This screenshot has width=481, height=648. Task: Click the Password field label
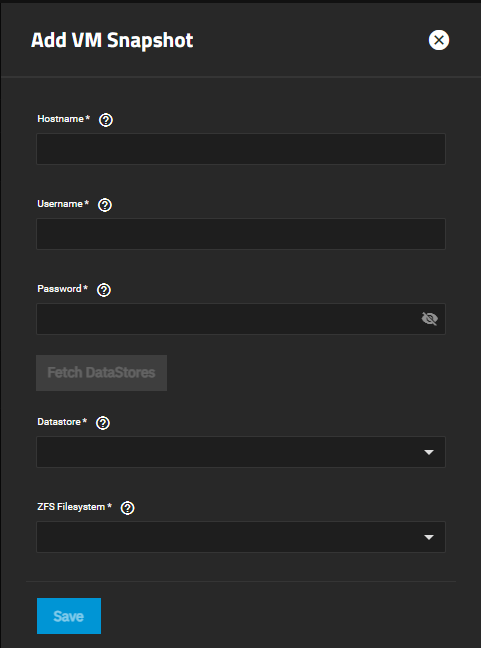60,289
